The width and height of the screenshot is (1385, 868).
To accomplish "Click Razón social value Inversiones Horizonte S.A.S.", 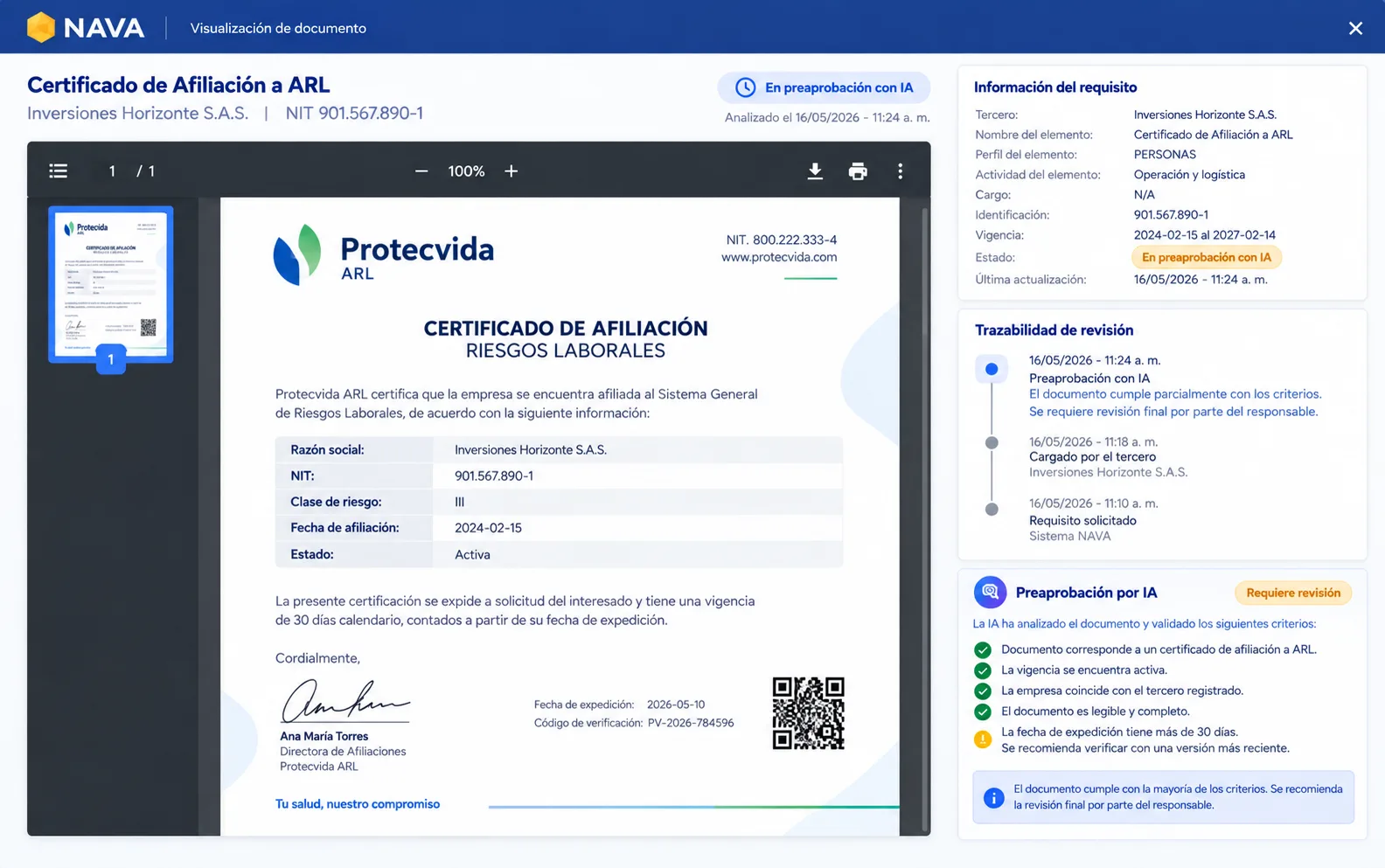I will 531,449.
